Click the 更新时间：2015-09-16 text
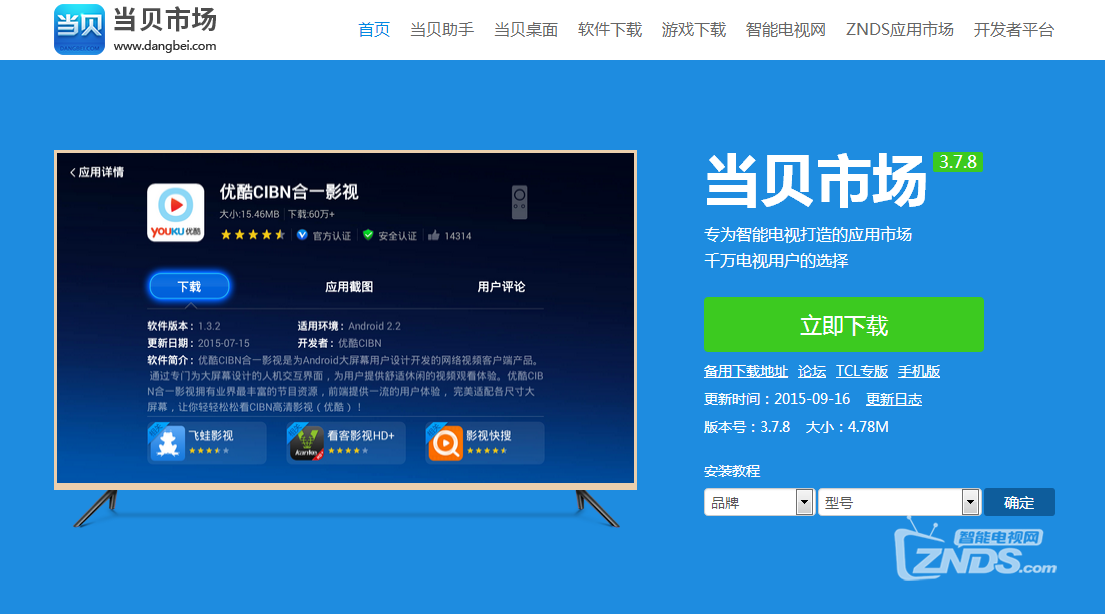Screen dimensions: 1105x614 click(x=777, y=399)
